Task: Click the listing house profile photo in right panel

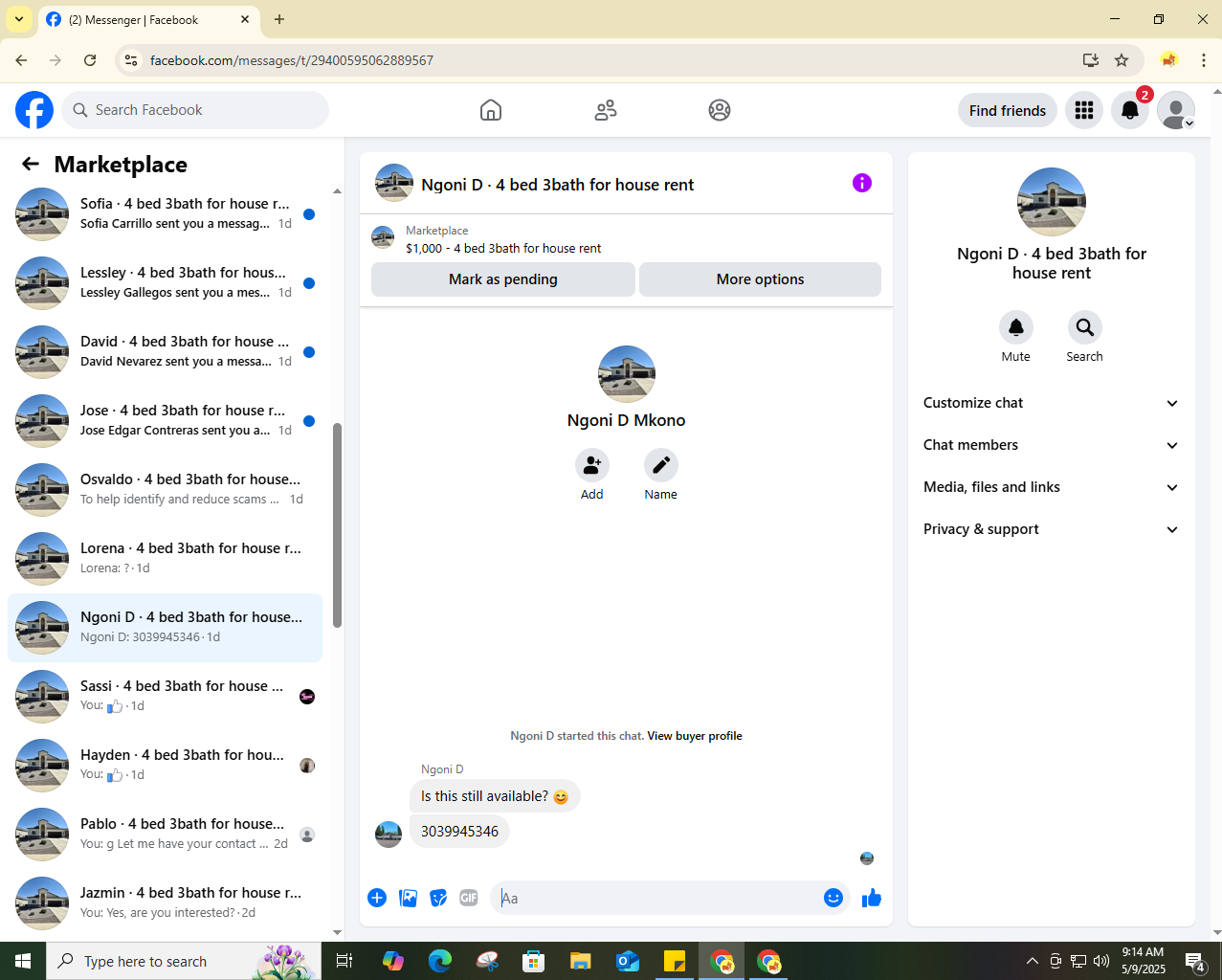Action: pos(1052,202)
